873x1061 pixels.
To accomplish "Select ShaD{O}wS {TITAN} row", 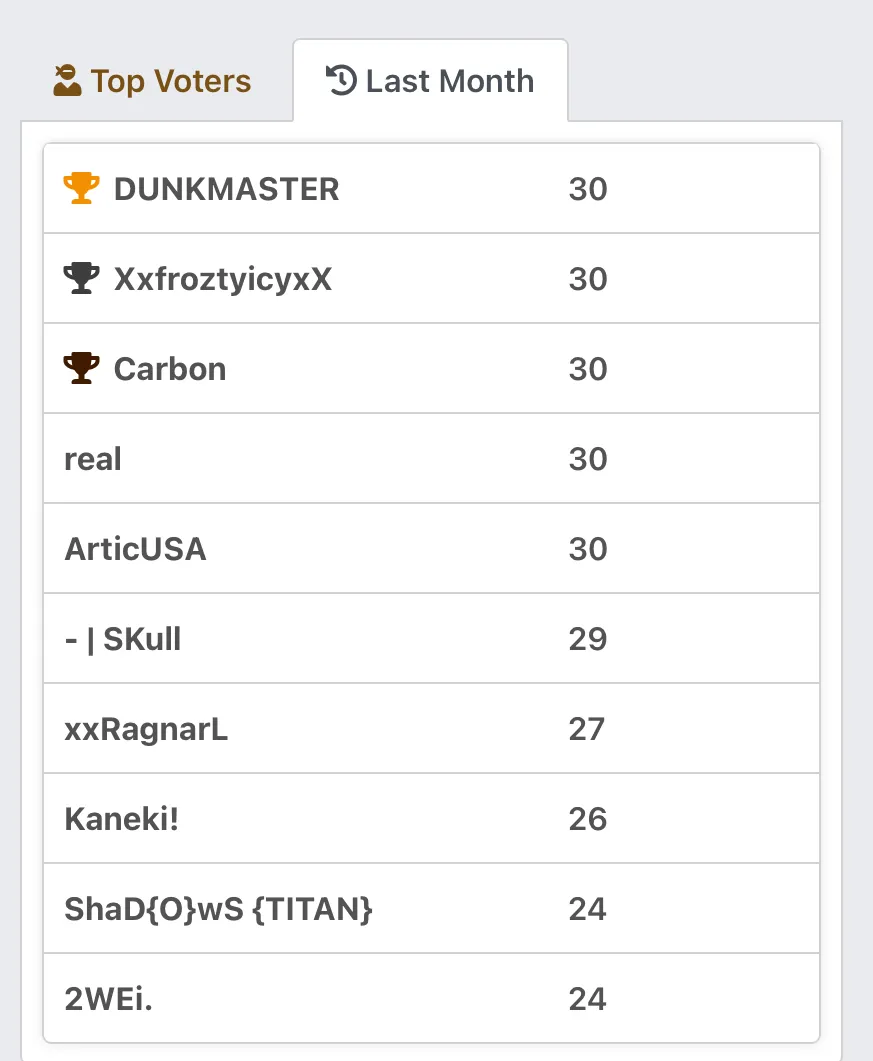I will coord(431,909).
